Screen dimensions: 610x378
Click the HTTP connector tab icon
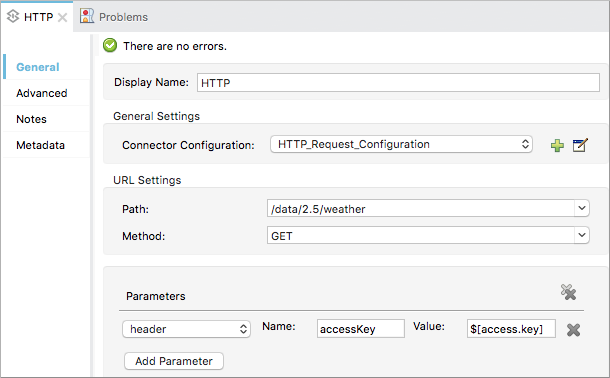(13, 17)
